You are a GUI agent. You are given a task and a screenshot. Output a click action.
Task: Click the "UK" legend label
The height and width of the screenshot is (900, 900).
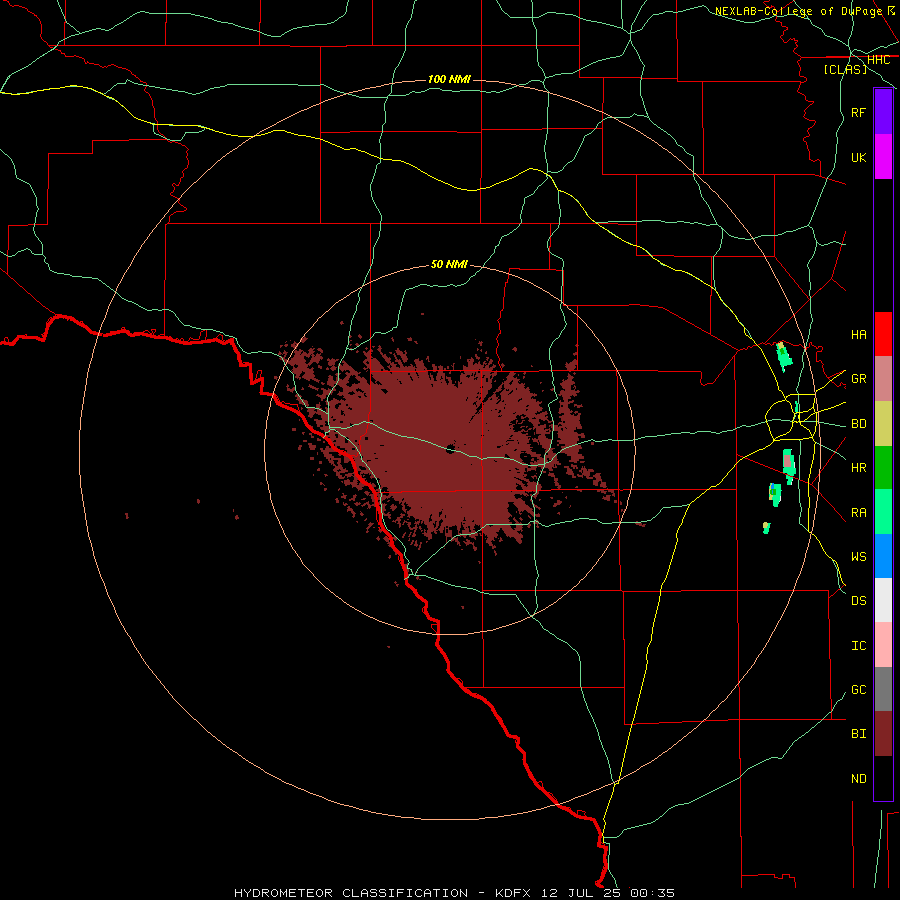(858, 157)
